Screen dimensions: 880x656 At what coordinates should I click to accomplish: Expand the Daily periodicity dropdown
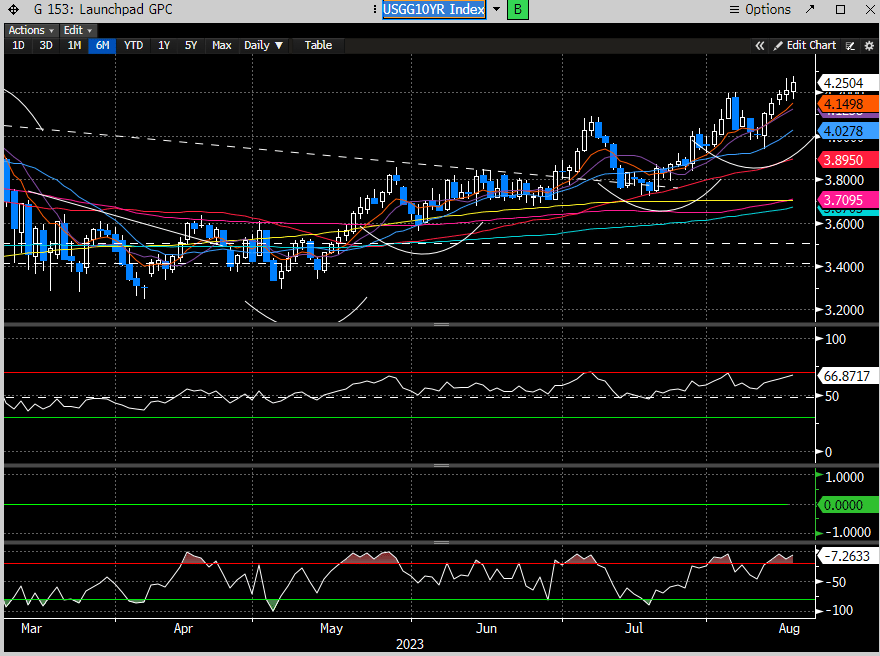tap(264, 45)
